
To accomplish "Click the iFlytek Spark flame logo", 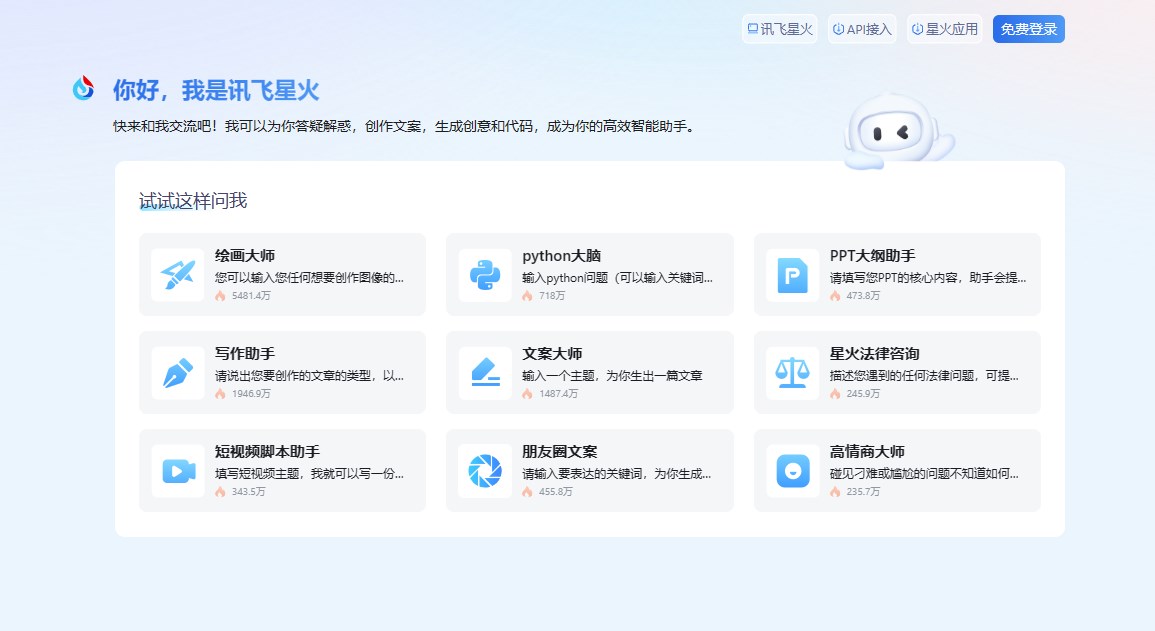I will point(83,88).
